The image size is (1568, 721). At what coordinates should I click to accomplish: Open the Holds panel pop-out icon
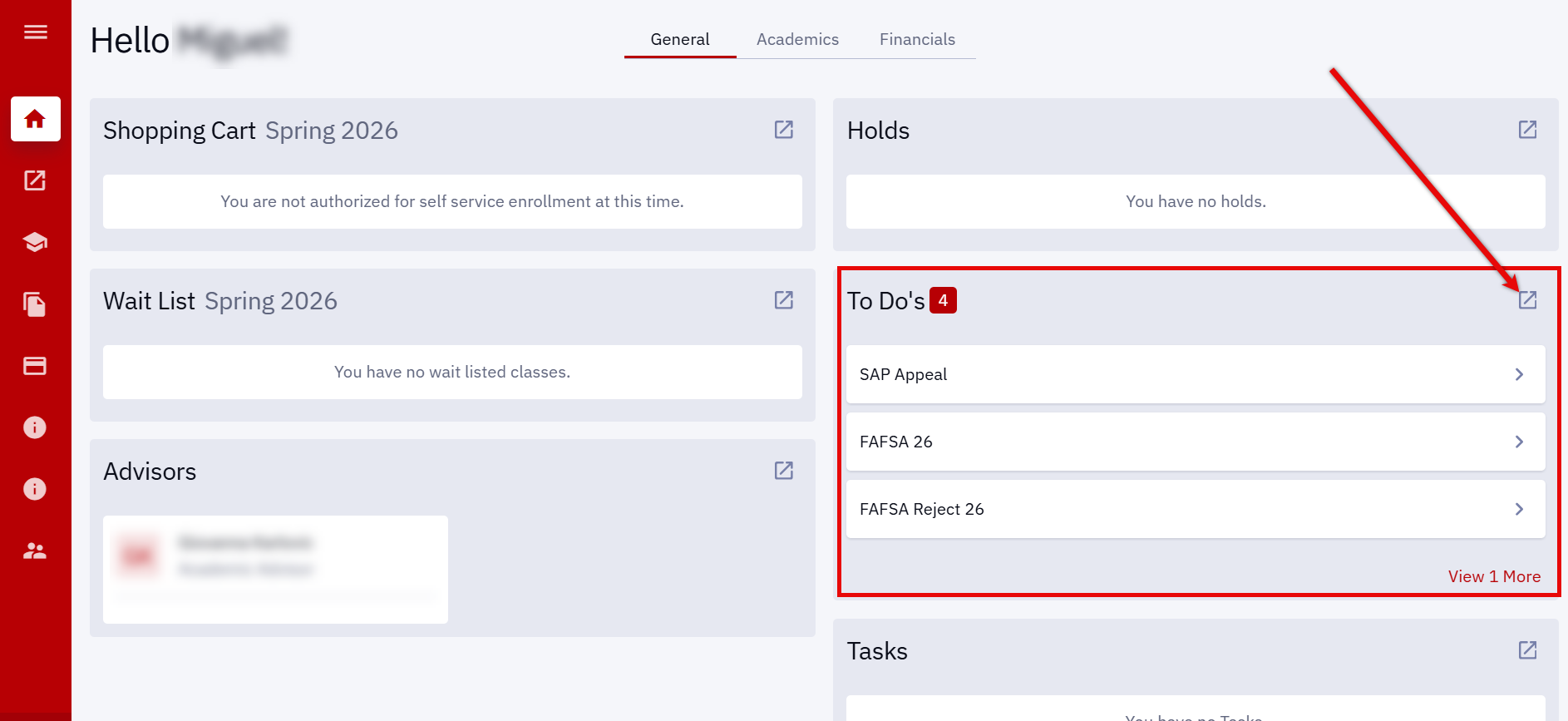1526,130
